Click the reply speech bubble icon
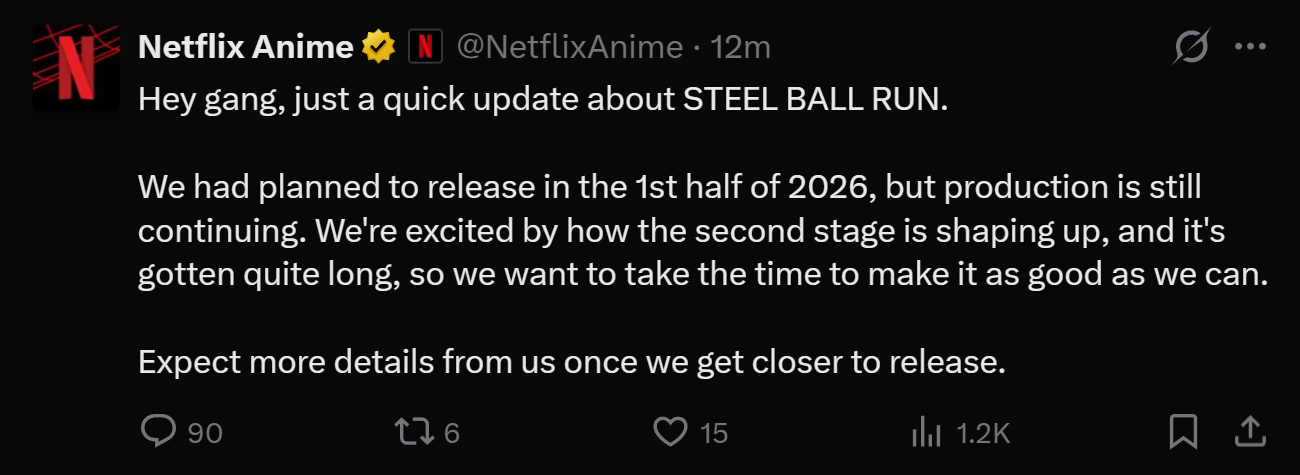Screen dimensions: 1300x475 [x=159, y=432]
